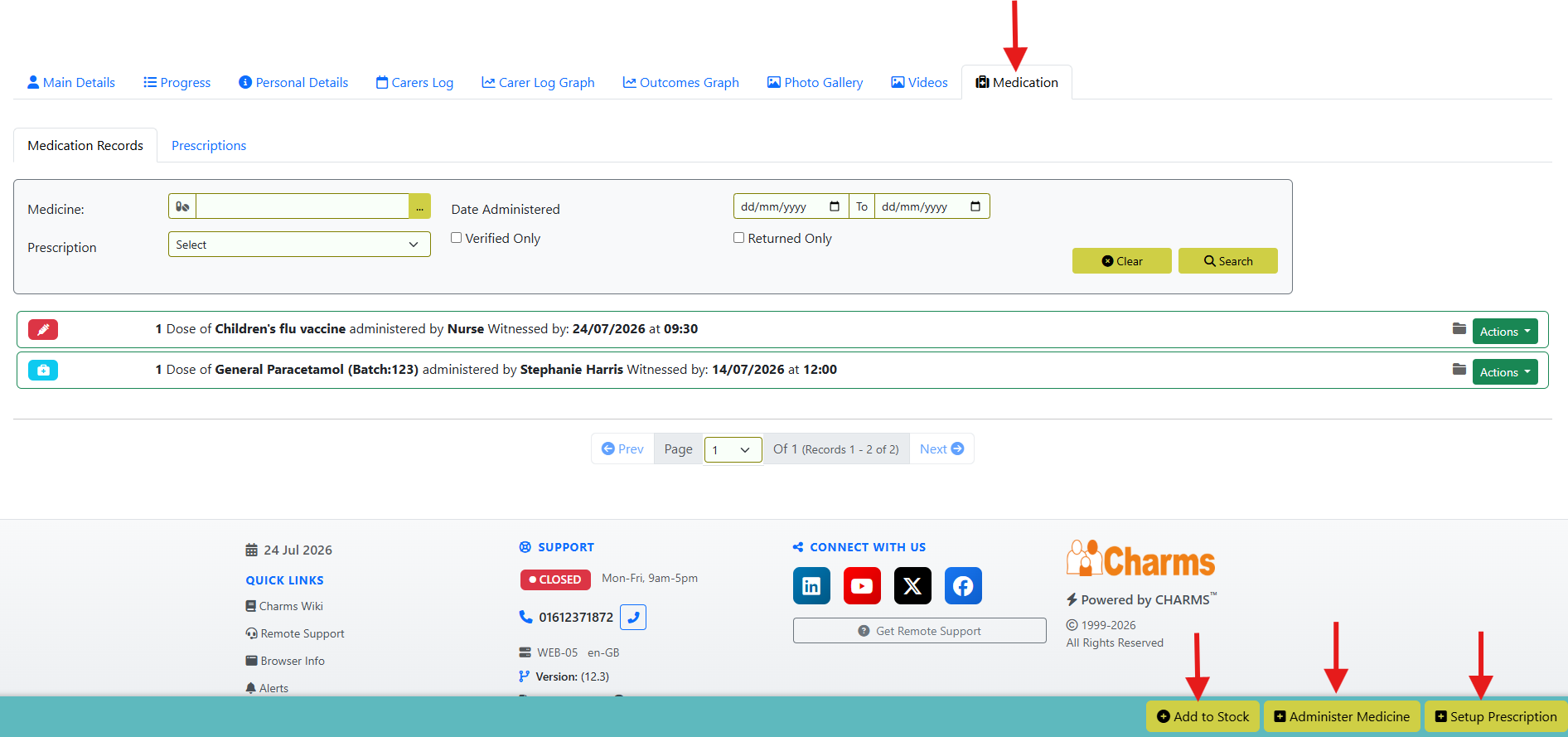Screen dimensions: 1568x737
Task: Switch to the Main Details tab
Action: [x=71, y=82]
